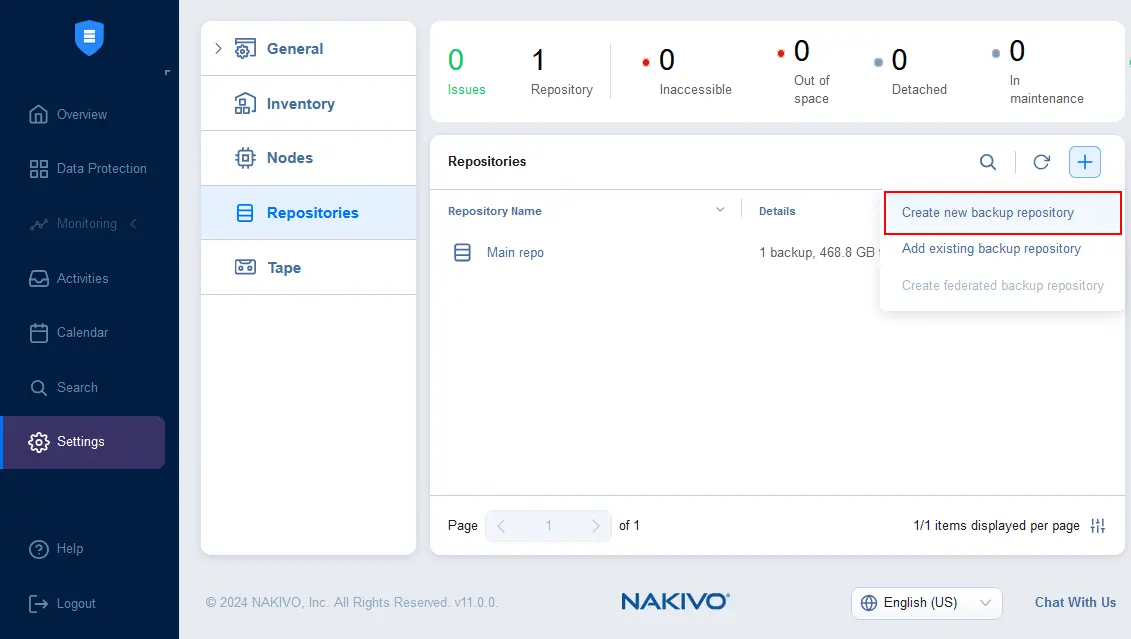
Task: Click the Inaccessible status counter
Action: pyautogui.click(x=687, y=71)
